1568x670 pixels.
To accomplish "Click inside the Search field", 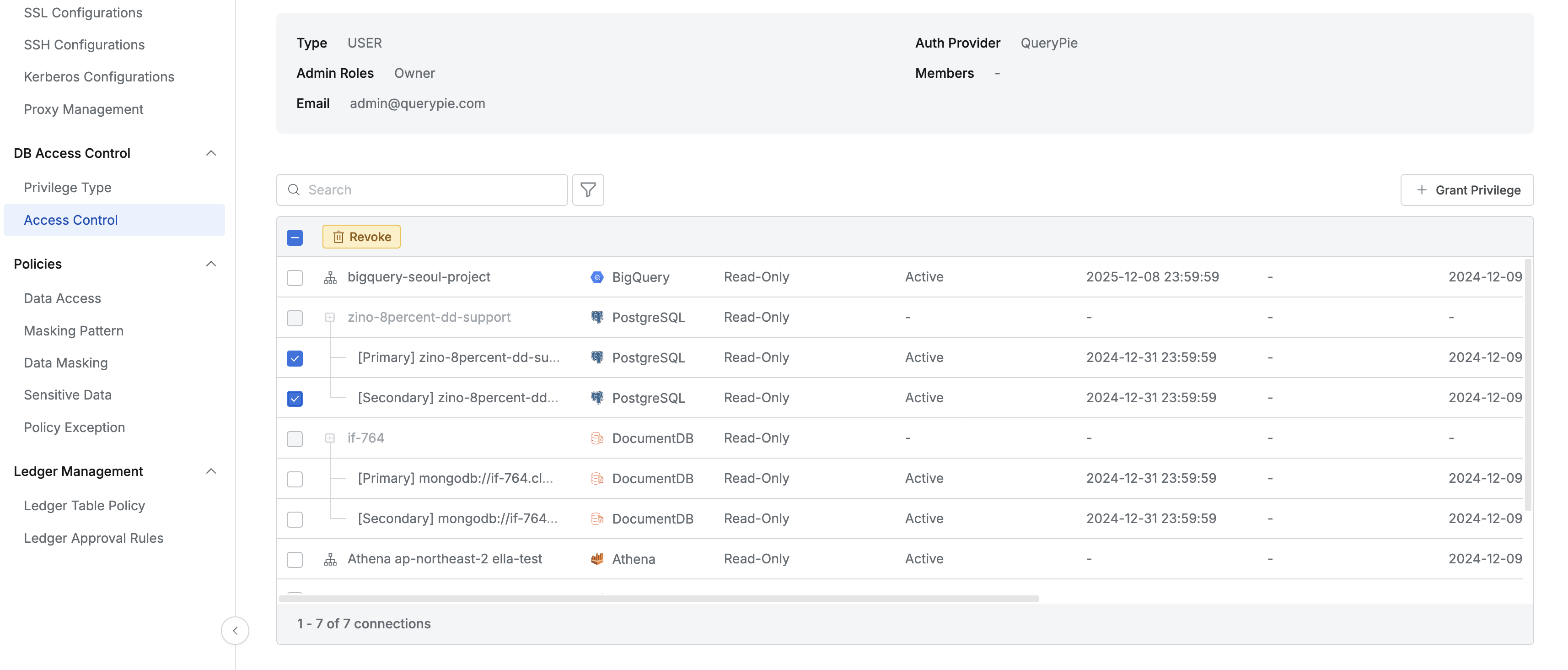I will point(396,189).
